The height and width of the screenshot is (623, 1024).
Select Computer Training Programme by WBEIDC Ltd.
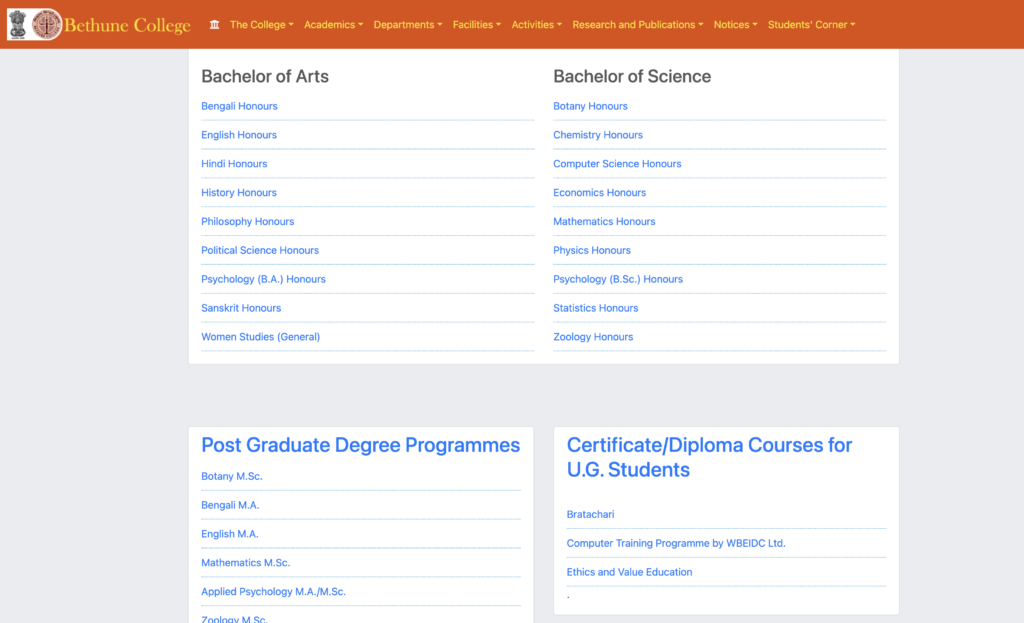677,543
